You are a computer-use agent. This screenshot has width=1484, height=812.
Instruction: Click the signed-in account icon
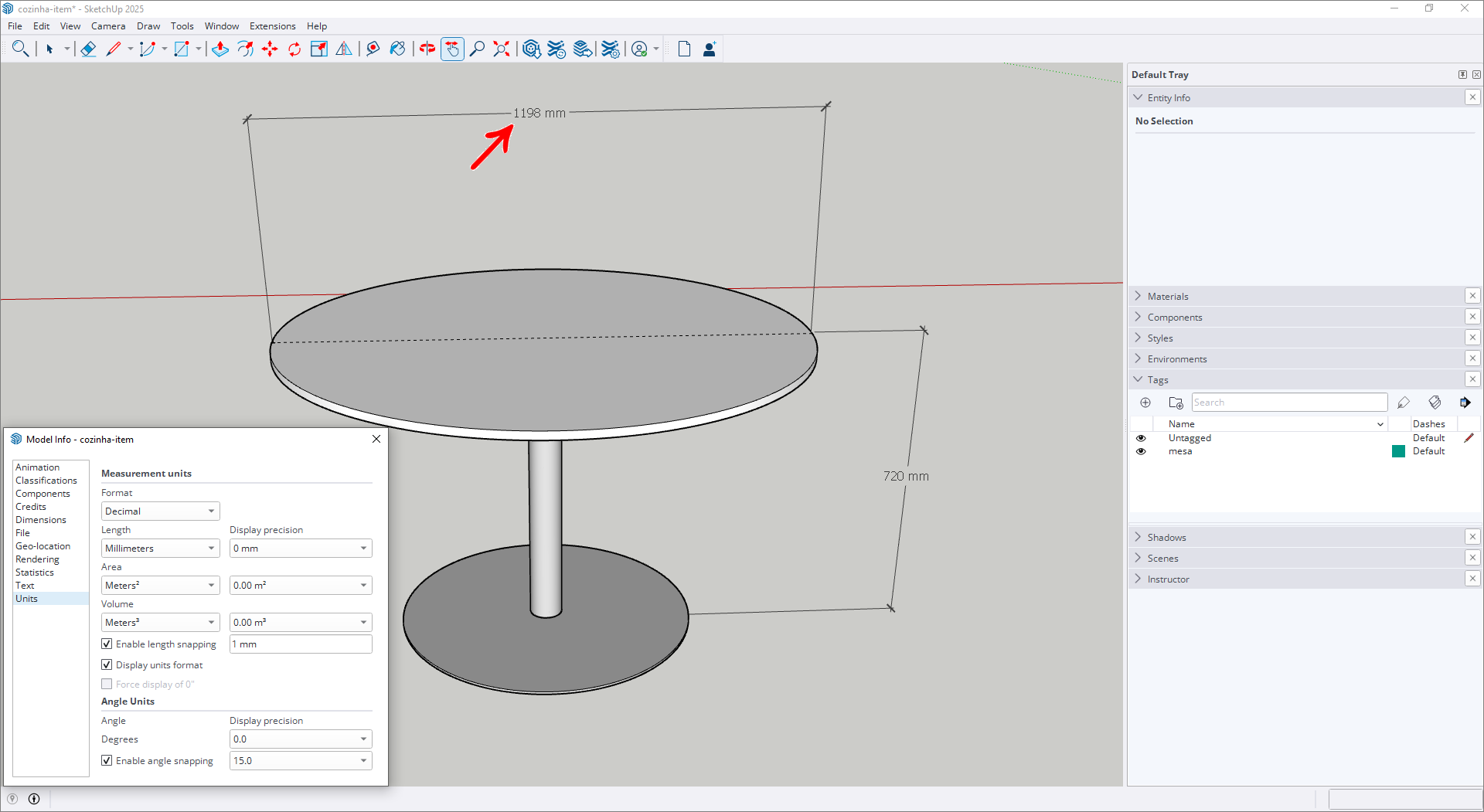point(639,49)
